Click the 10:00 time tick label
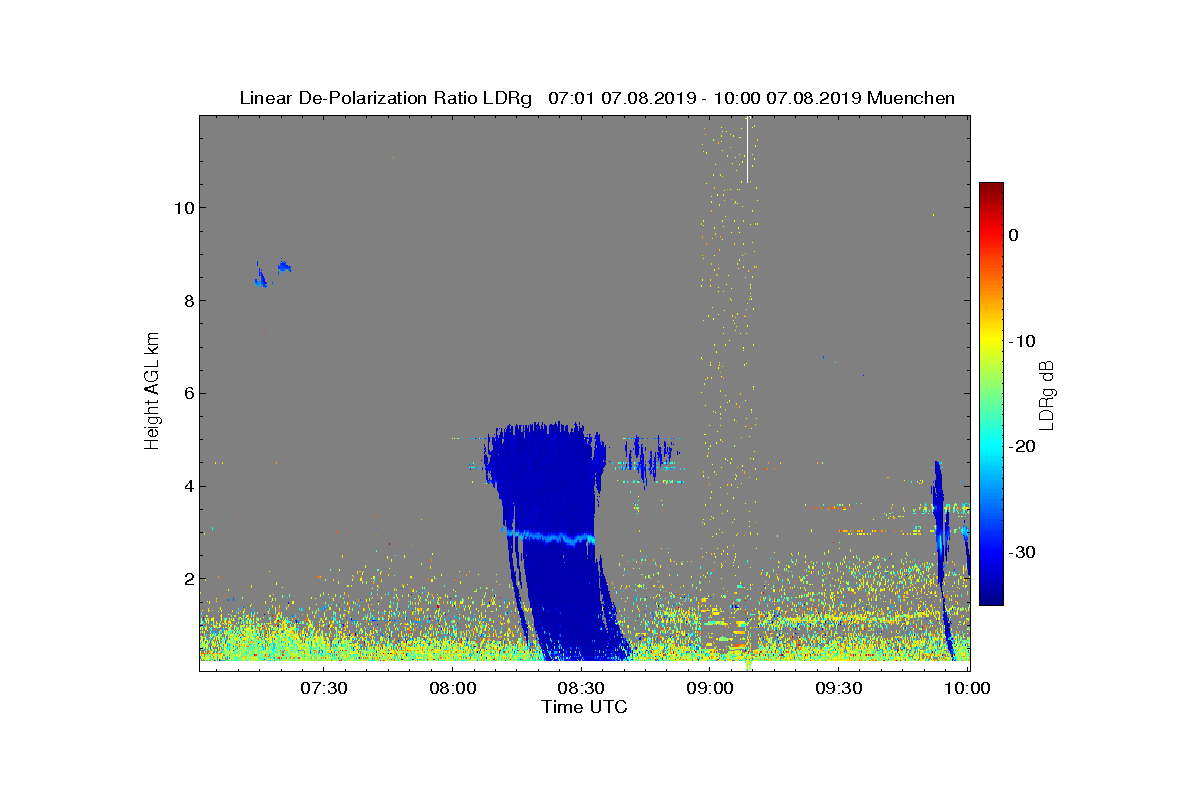Image resolution: width=1200 pixels, height=800 pixels. point(968,688)
